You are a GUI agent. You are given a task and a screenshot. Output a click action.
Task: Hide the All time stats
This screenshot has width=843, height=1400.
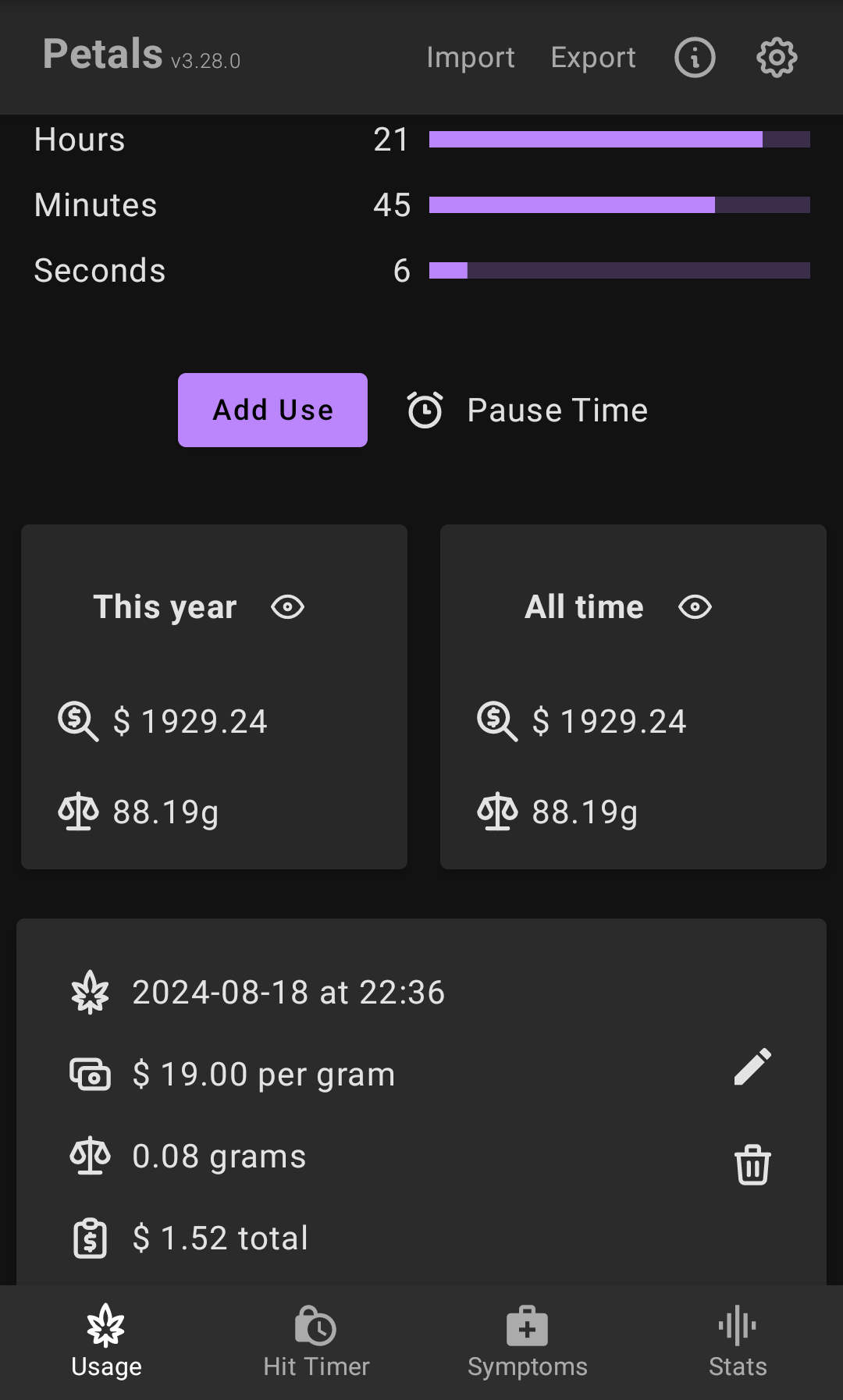coord(695,607)
